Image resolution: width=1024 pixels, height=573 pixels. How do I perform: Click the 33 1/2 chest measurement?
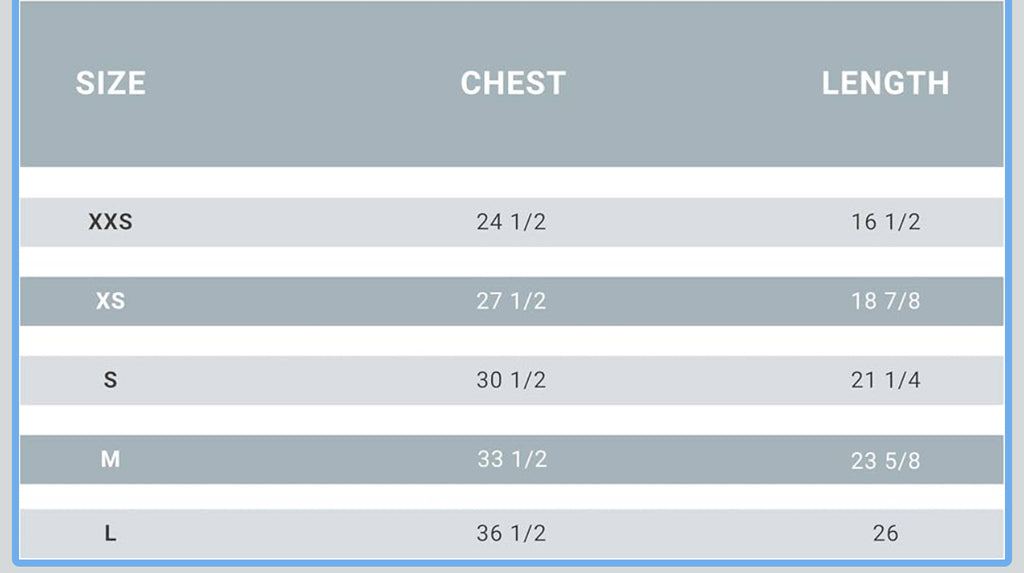tap(511, 459)
